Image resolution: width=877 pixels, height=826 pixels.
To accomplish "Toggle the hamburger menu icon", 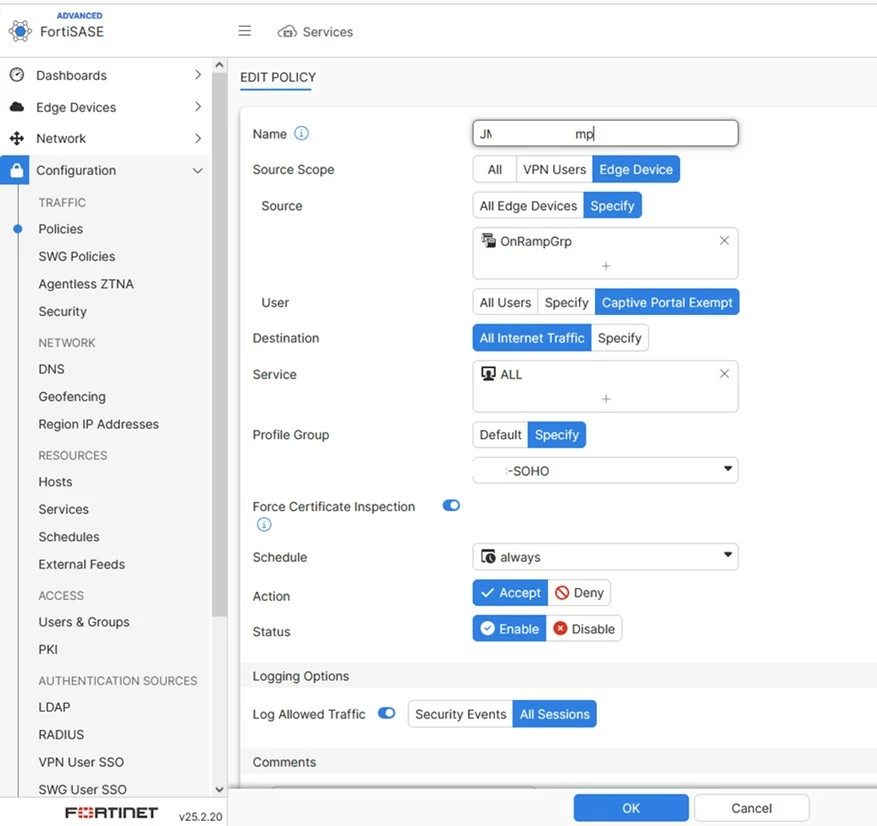I will click(244, 31).
